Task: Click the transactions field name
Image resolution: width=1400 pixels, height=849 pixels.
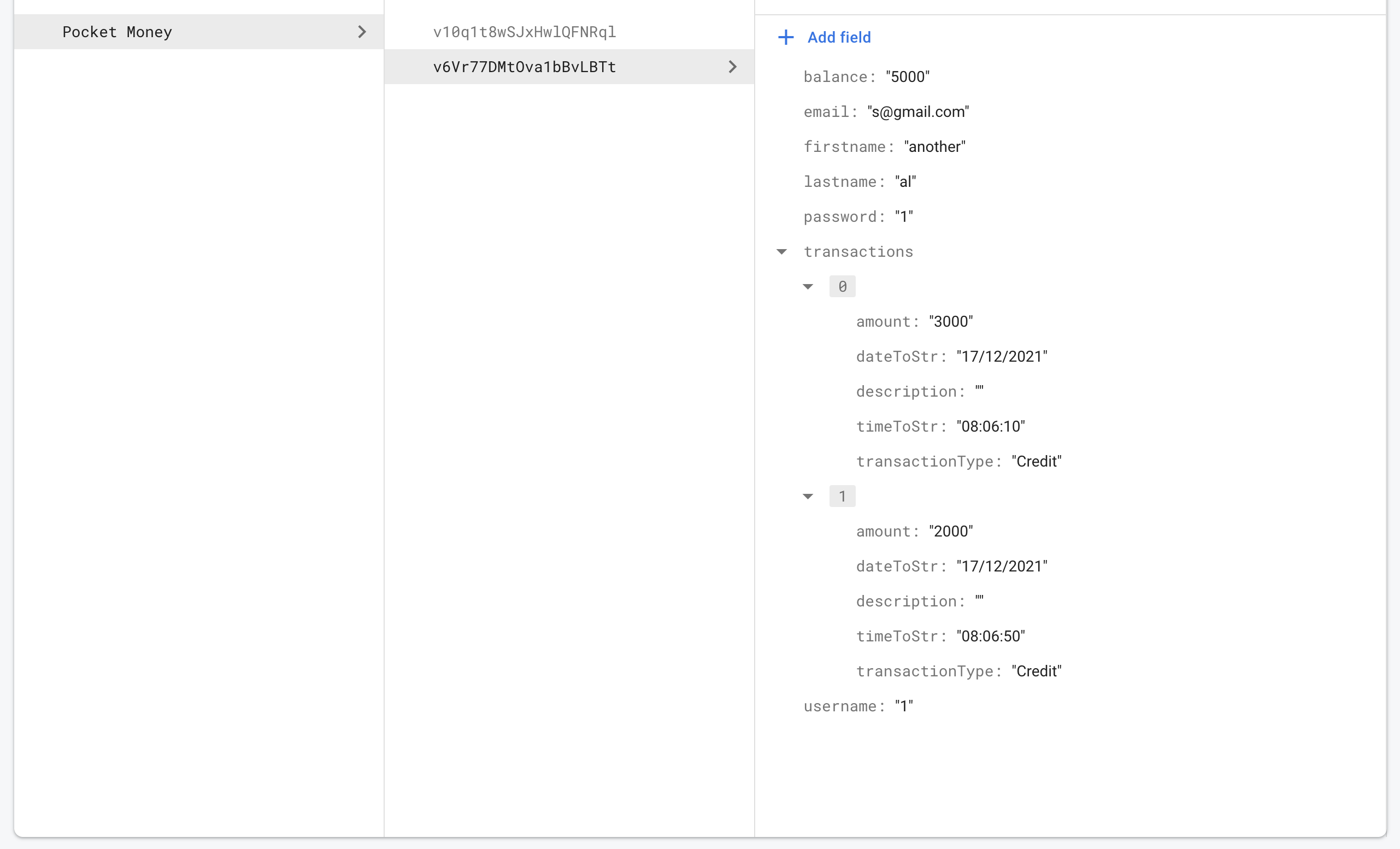Action: pyautogui.click(x=858, y=251)
